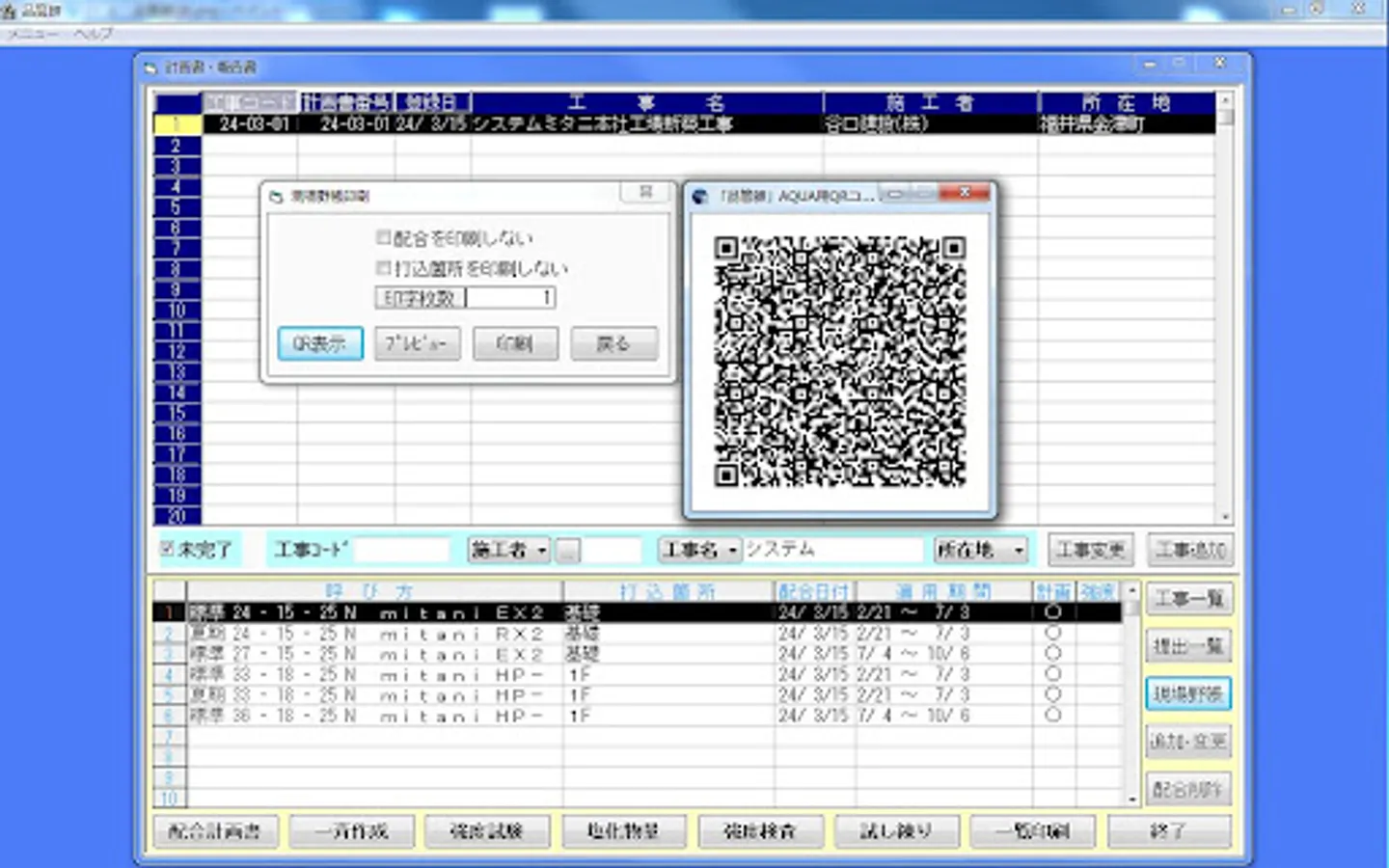Image resolution: width=1389 pixels, height=868 pixels.
Task: Click the 打込箇所 column header
Action: point(668,591)
